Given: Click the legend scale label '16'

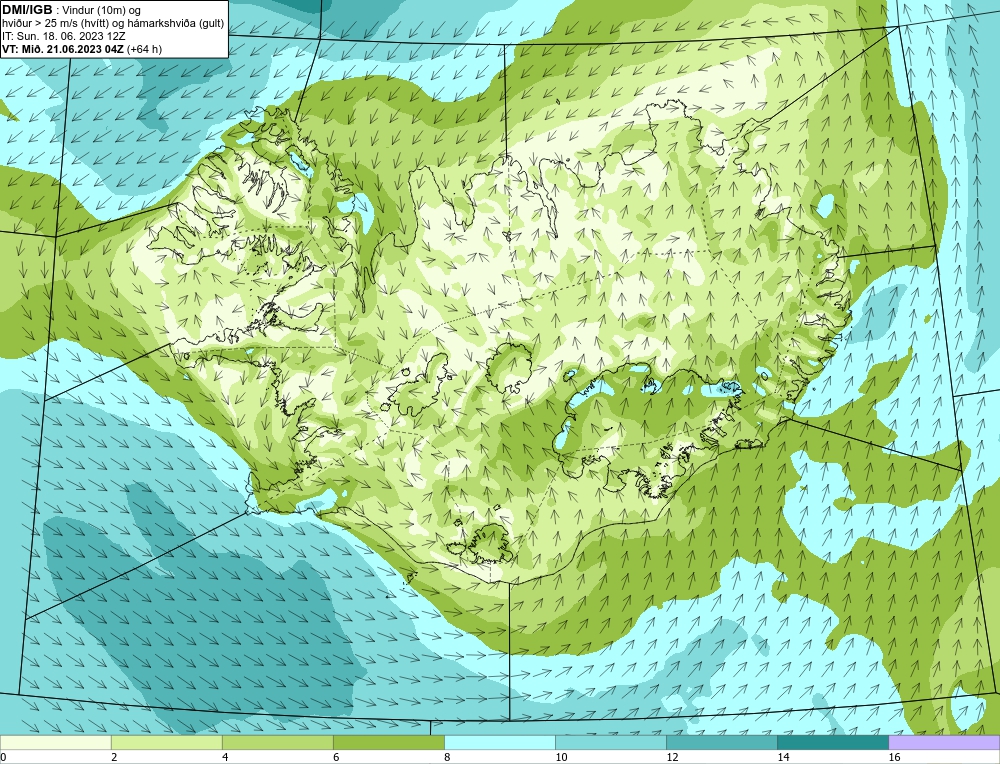Looking at the screenshot, I should pos(894,757).
